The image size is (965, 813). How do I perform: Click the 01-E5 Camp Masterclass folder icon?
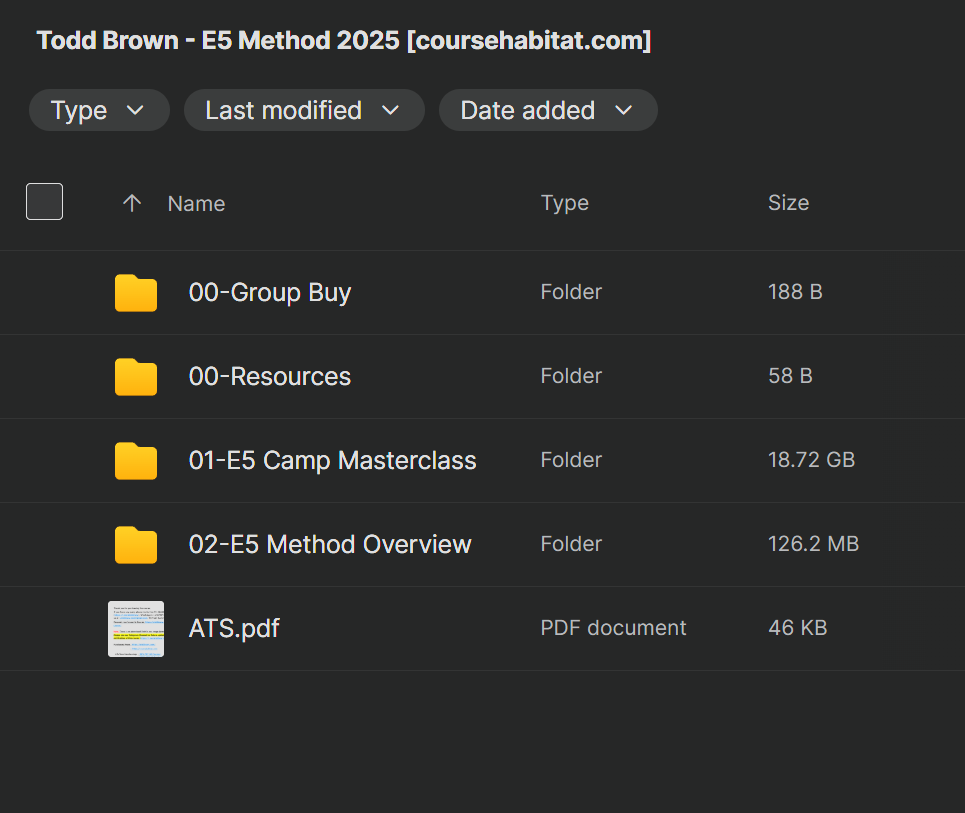point(136,461)
